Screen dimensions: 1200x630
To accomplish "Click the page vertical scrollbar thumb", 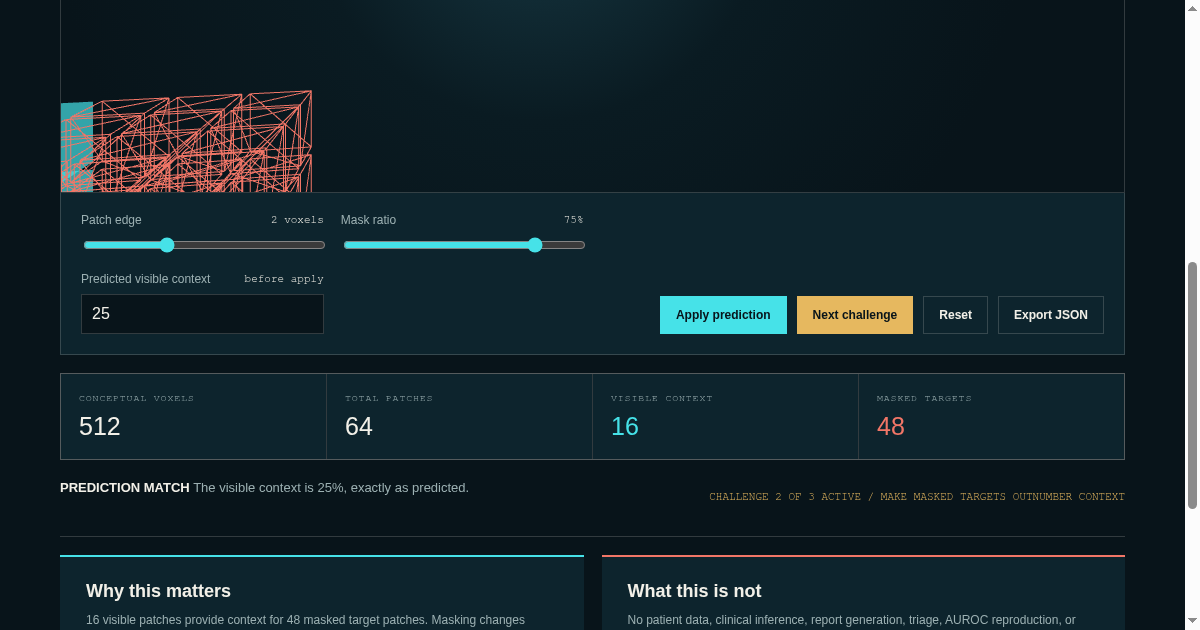I will (x=1192, y=385).
